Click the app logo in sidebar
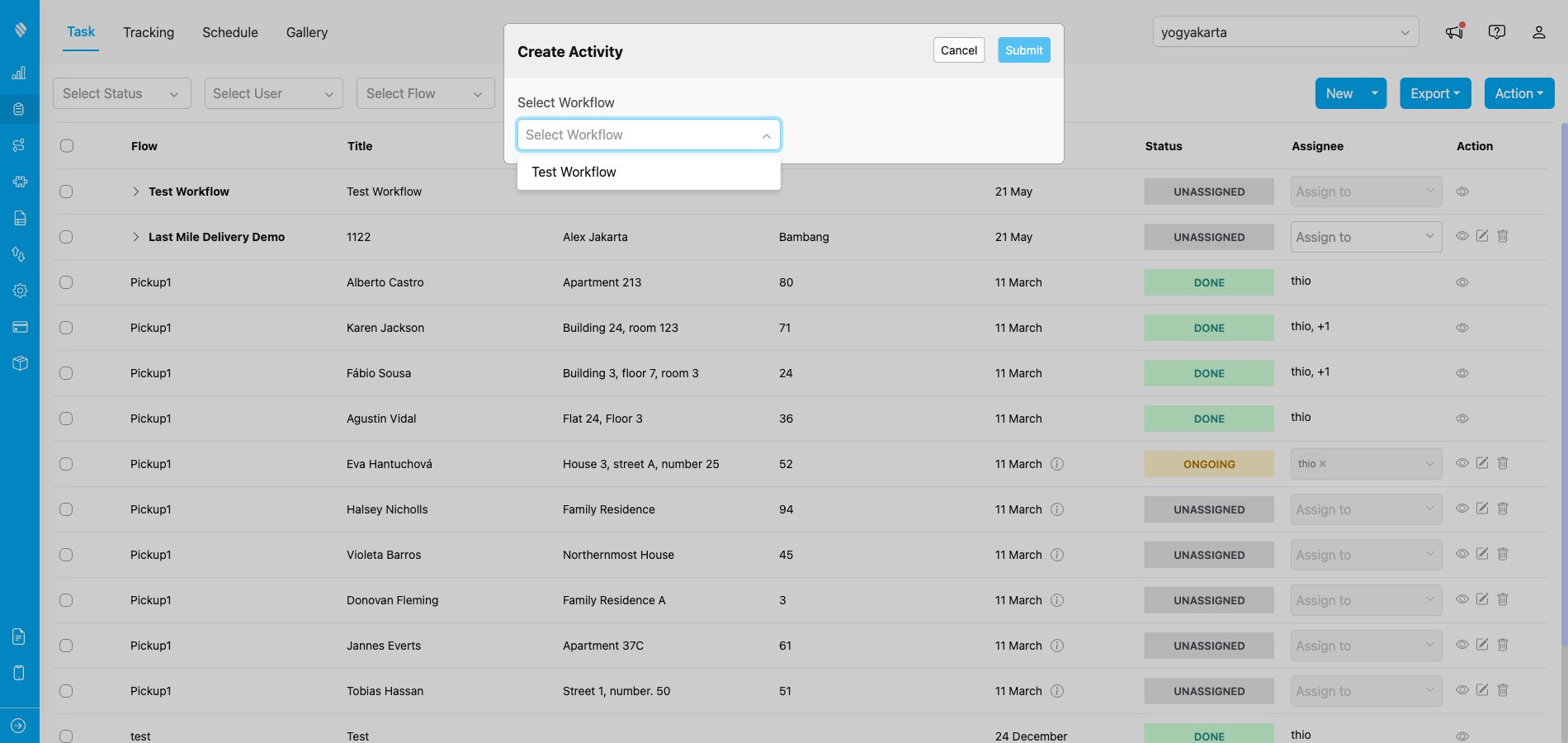The height and width of the screenshot is (743, 1568). point(20,30)
